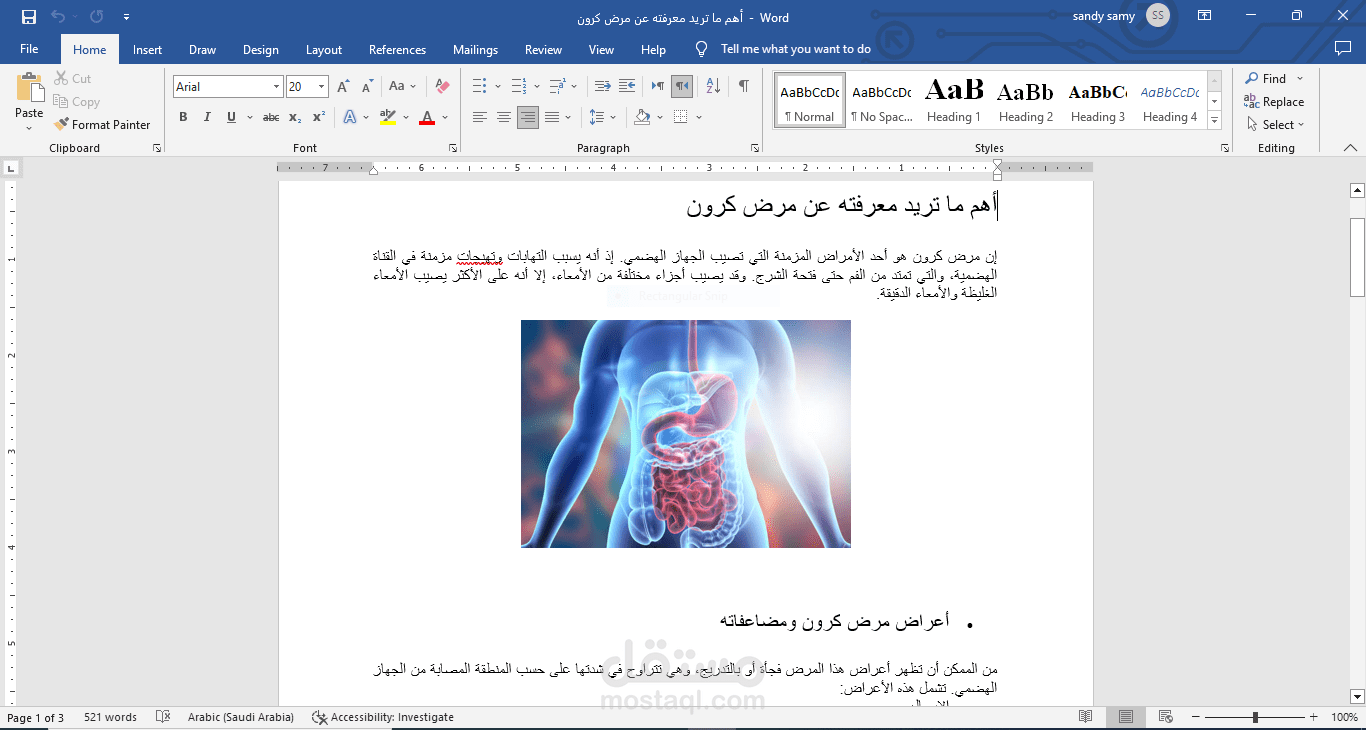Open Paragraph dialog launcher

[755, 148]
